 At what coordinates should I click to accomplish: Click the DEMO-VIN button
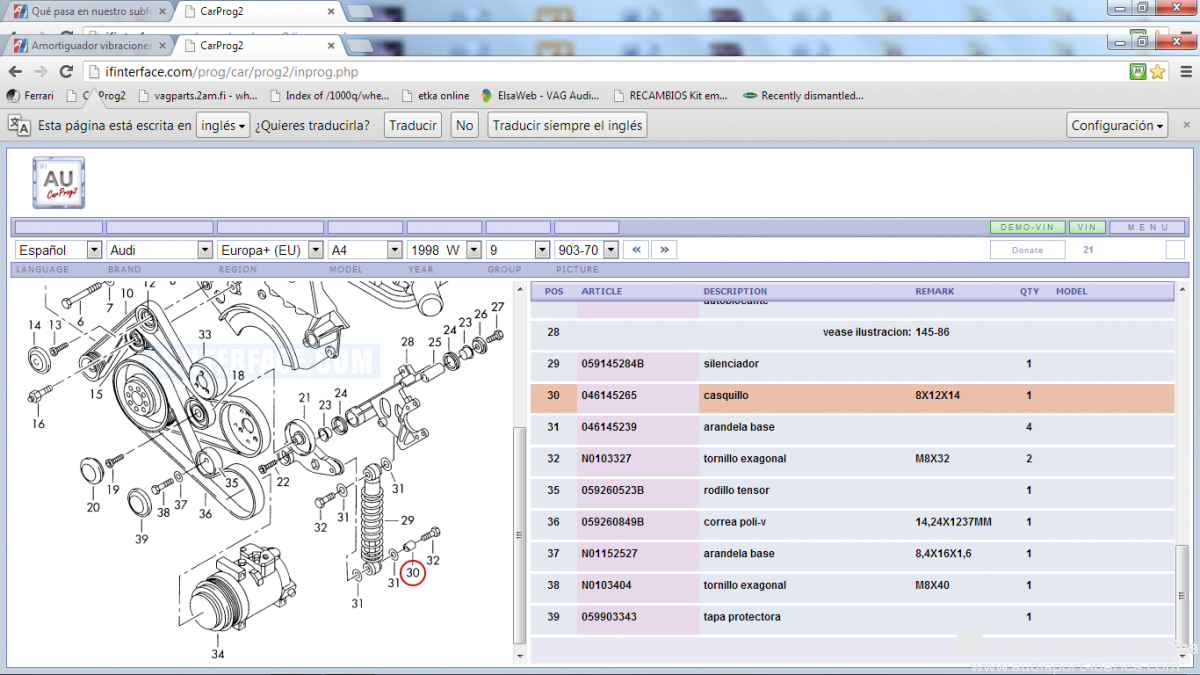coord(1027,228)
